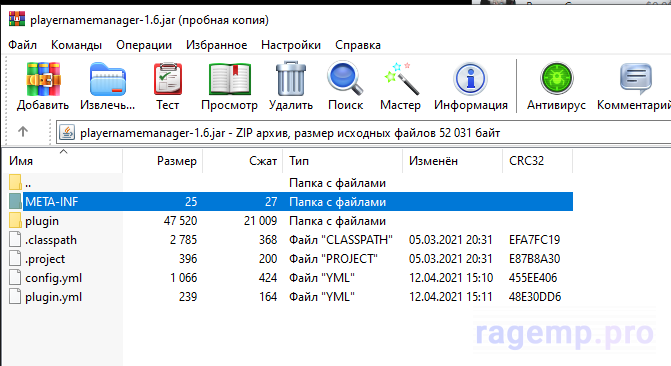Run the Тест archive test icon
This screenshot has width=671, height=366.
point(168,79)
